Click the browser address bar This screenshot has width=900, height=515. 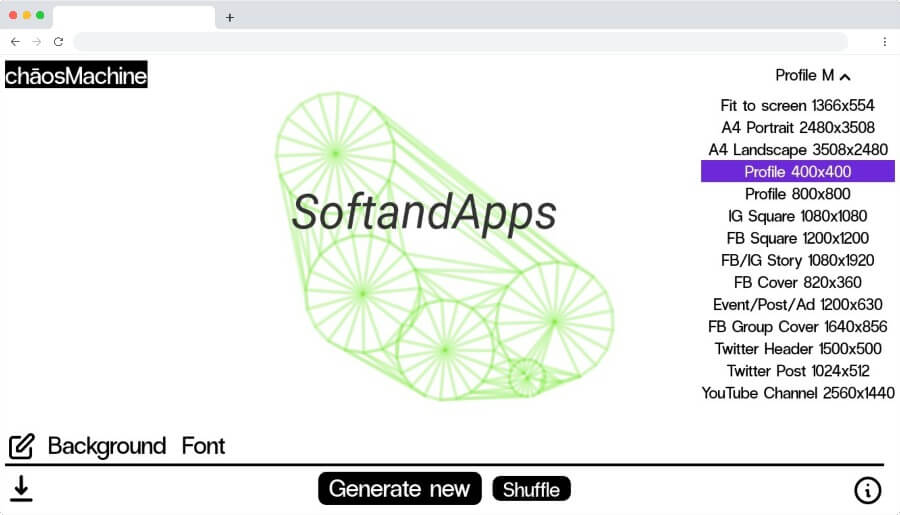(460, 41)
